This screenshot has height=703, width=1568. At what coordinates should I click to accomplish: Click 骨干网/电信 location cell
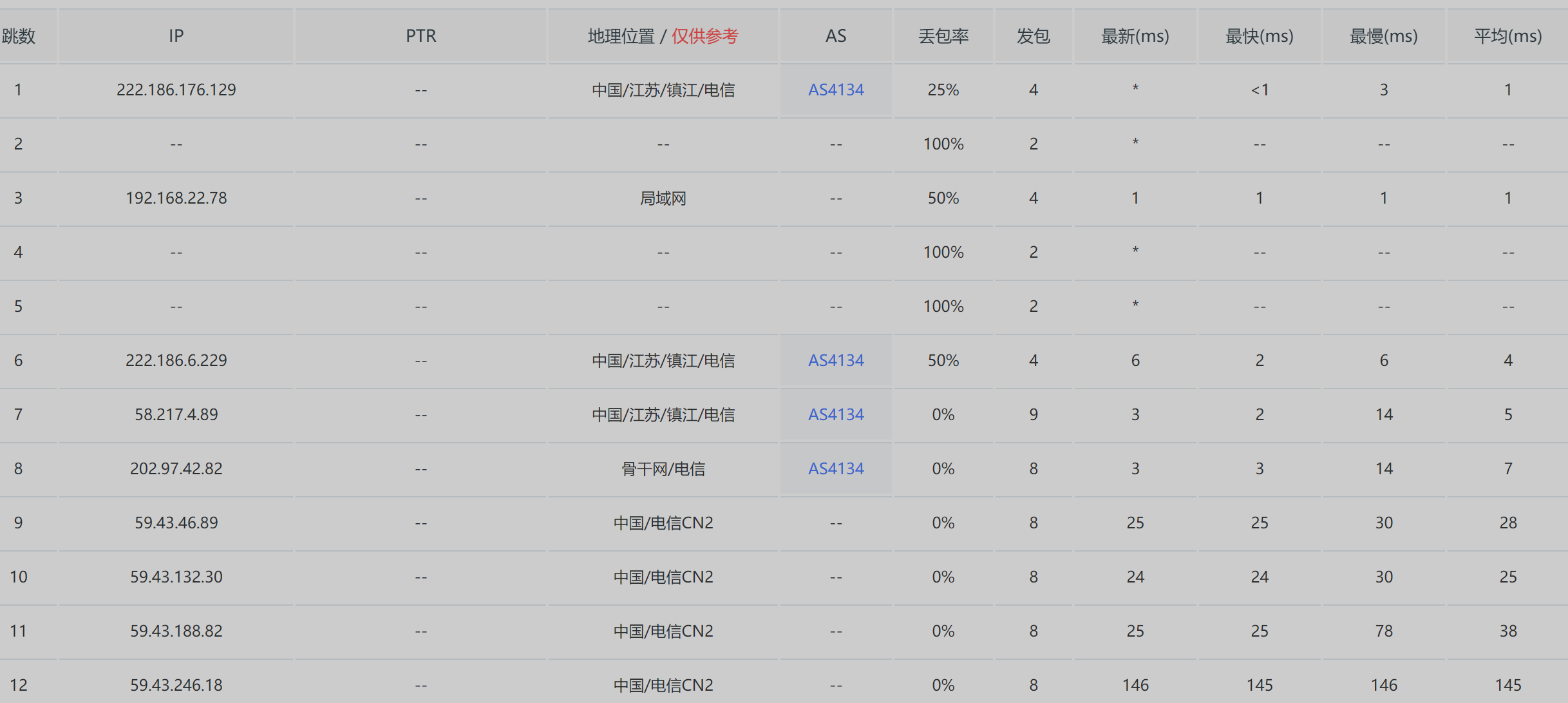(663, 468)
